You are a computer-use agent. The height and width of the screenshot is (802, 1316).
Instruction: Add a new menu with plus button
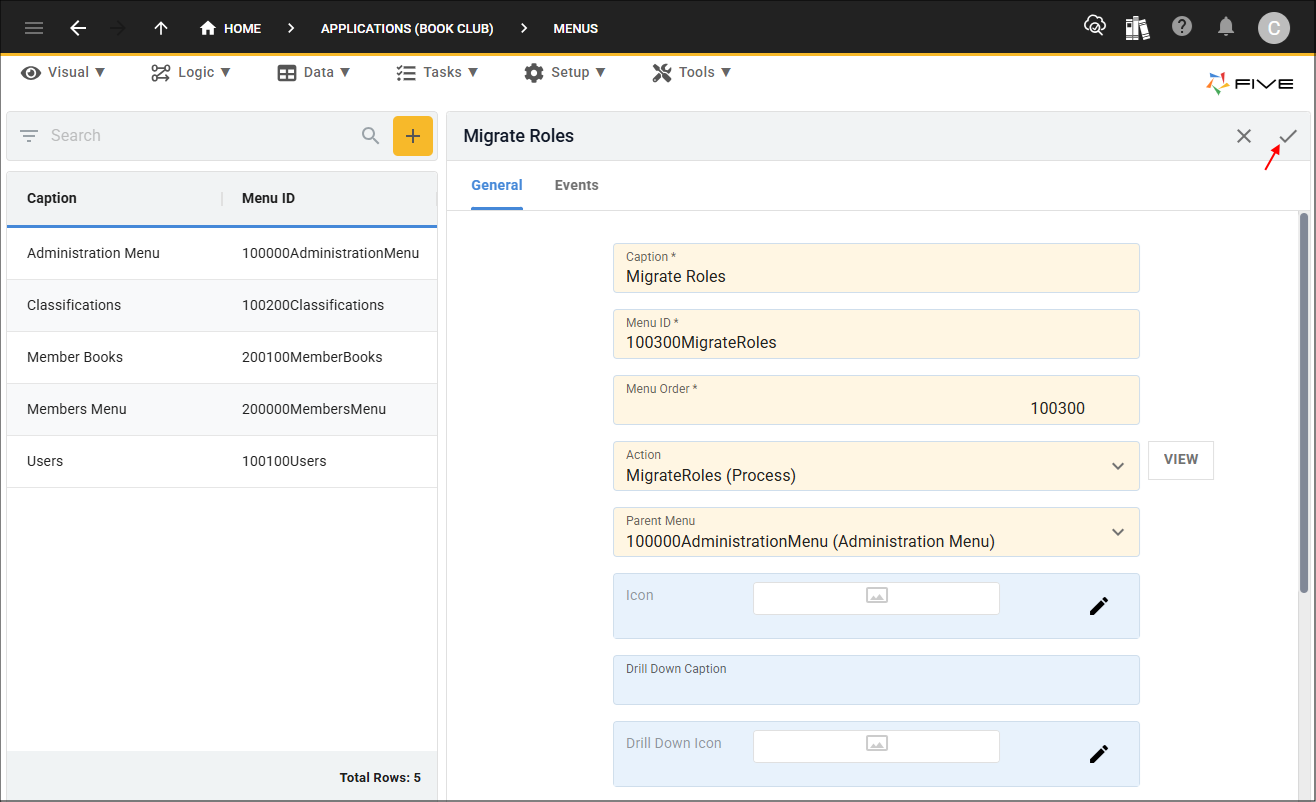coord(413,136)
